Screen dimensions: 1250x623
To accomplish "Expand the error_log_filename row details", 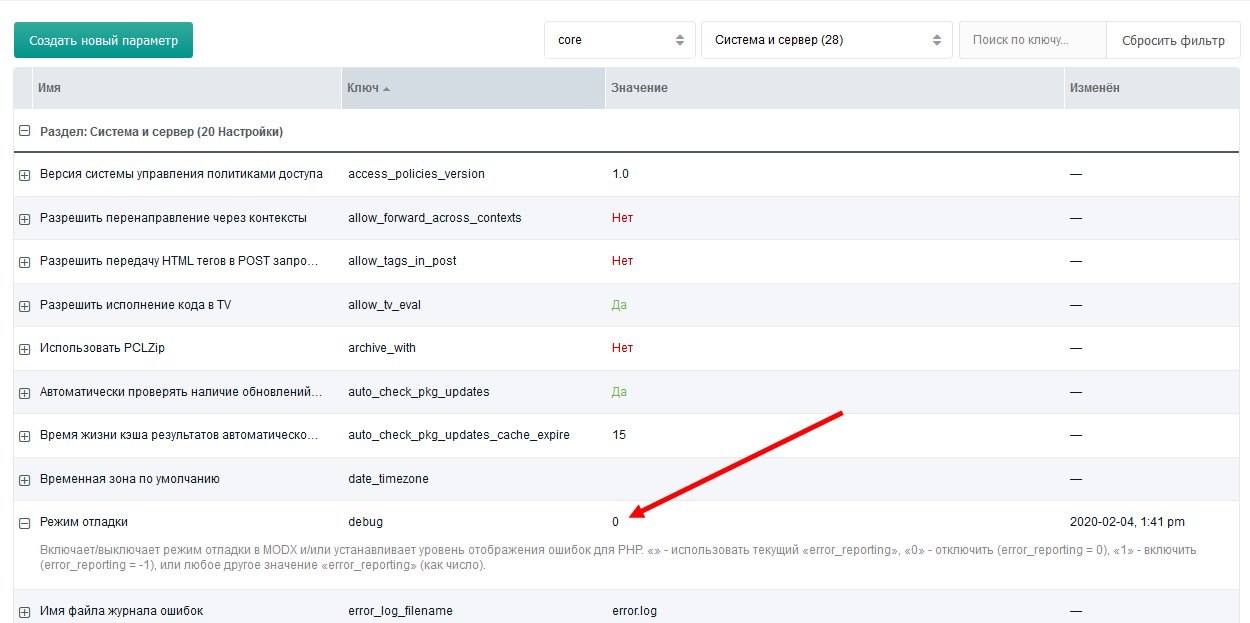I will 25,611.
